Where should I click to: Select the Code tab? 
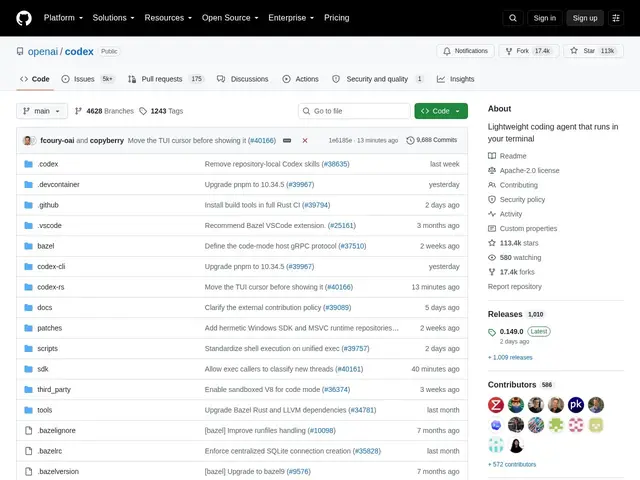(35, 79)
